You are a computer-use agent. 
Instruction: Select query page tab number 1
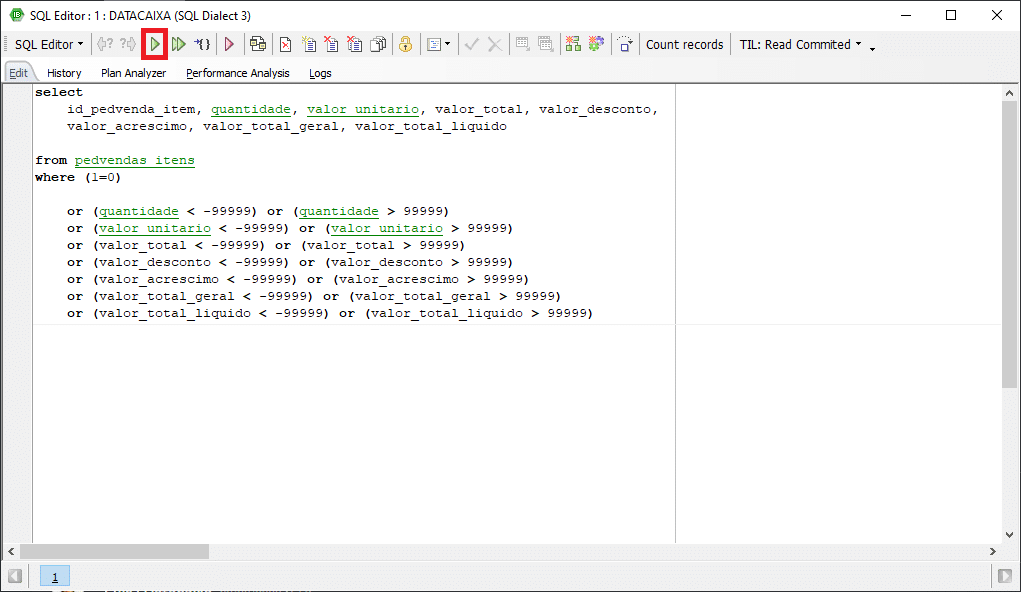click(55, 577)
